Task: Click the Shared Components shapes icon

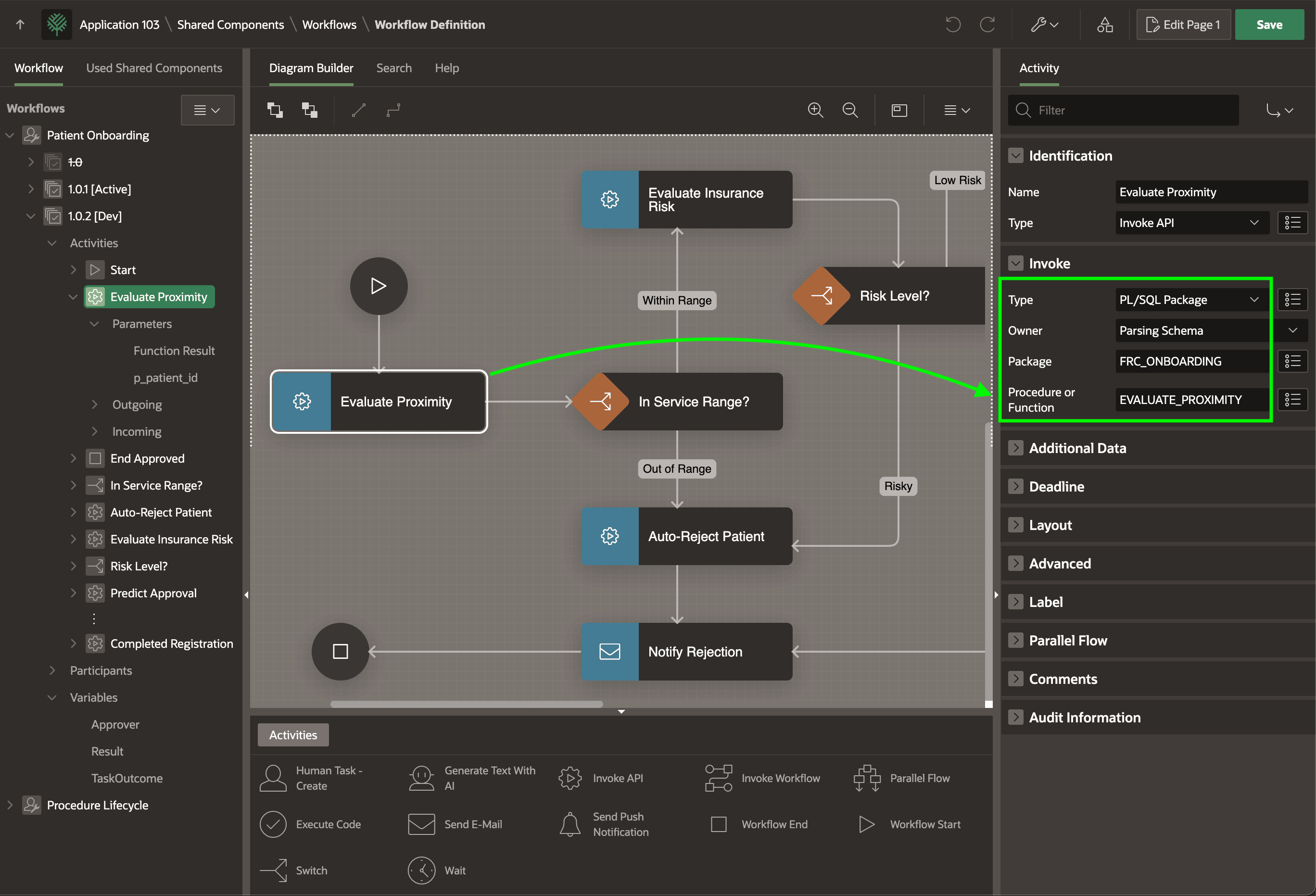Action: click(1105, 25)
